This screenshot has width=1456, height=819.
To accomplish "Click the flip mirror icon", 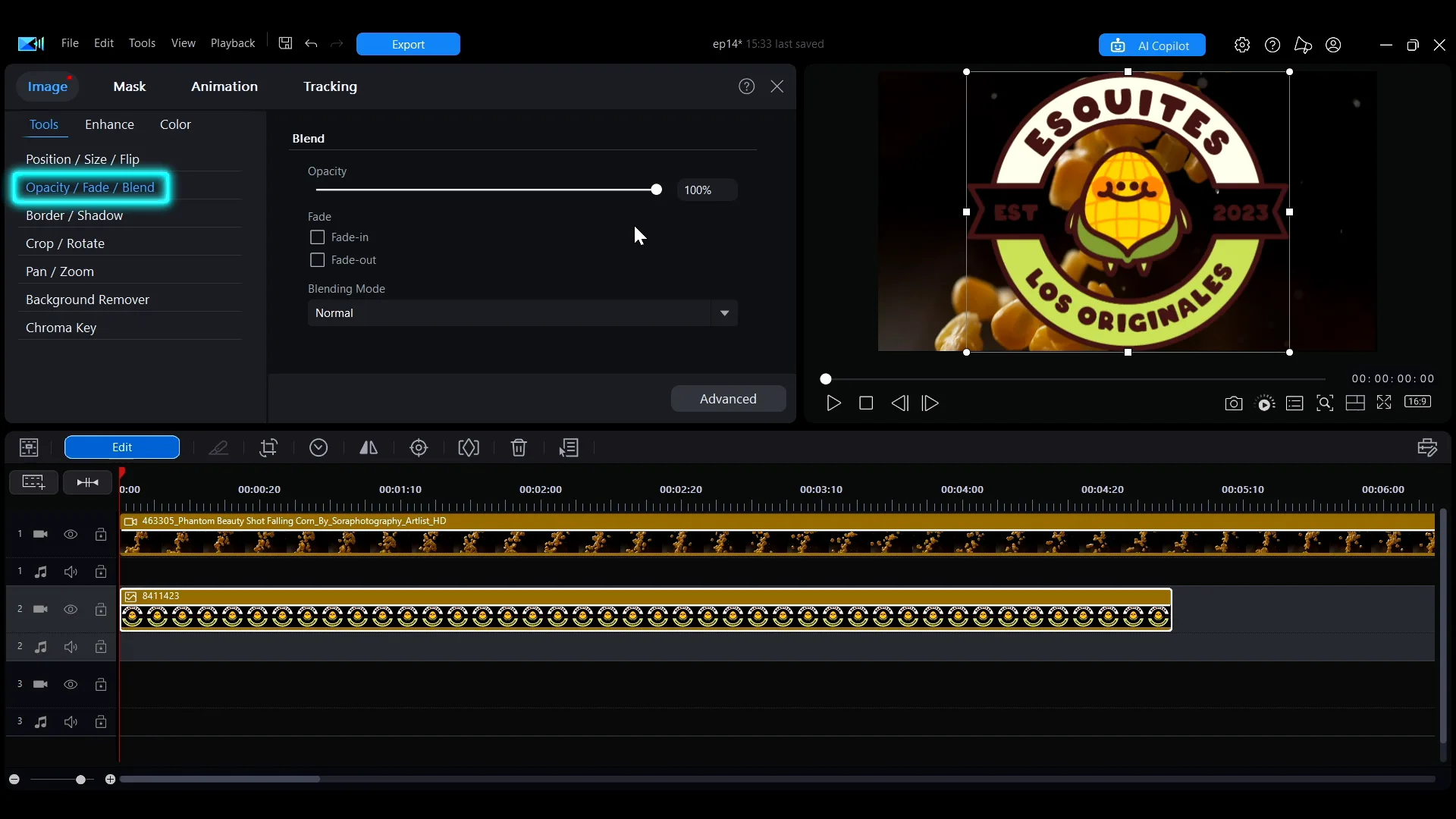I will coord(369,447).
